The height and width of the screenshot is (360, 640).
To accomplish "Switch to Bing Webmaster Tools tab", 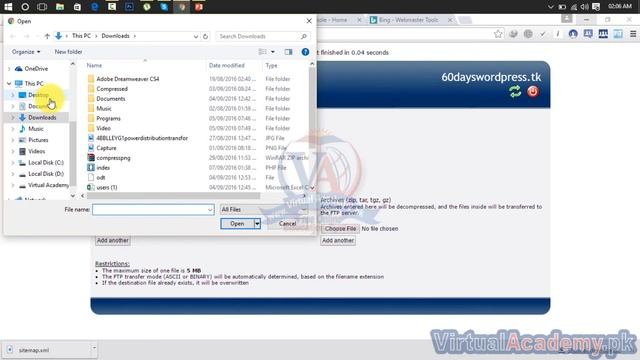I will click(409, 20).
